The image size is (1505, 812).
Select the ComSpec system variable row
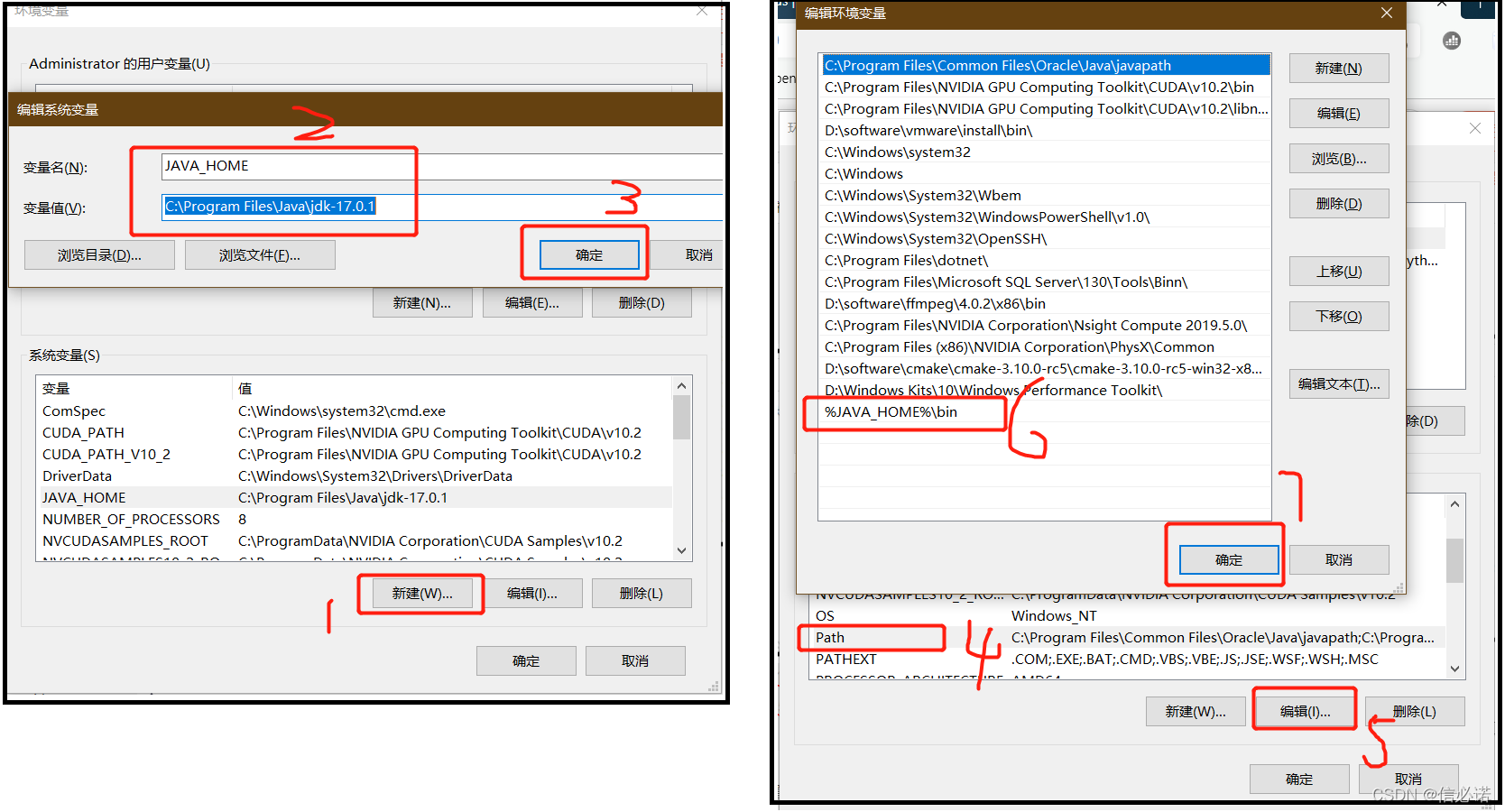click(355, 411)
